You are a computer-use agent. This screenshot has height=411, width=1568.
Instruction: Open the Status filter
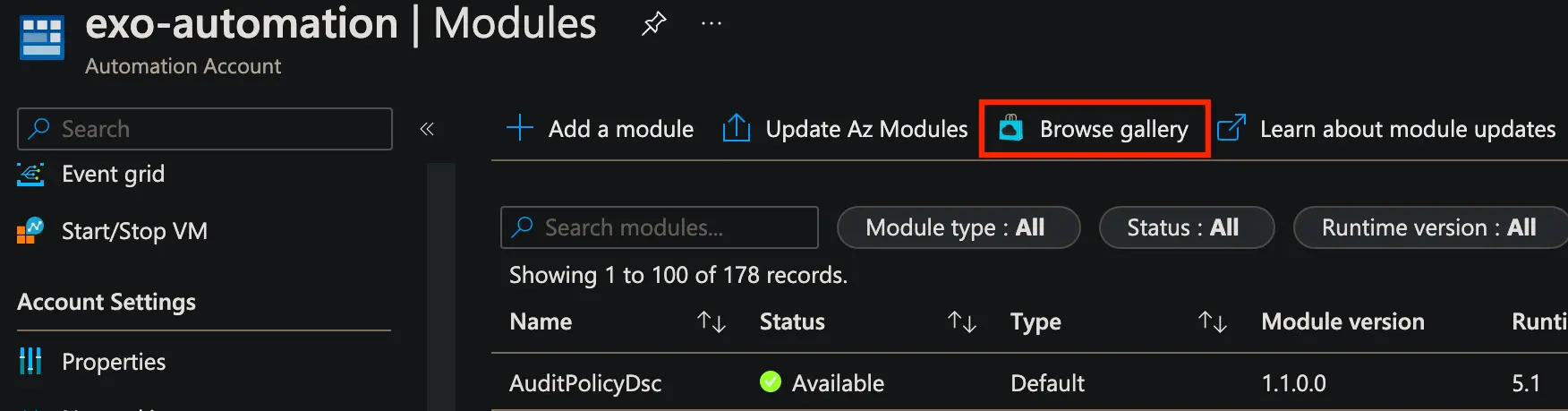click(x=1186, y=227)
